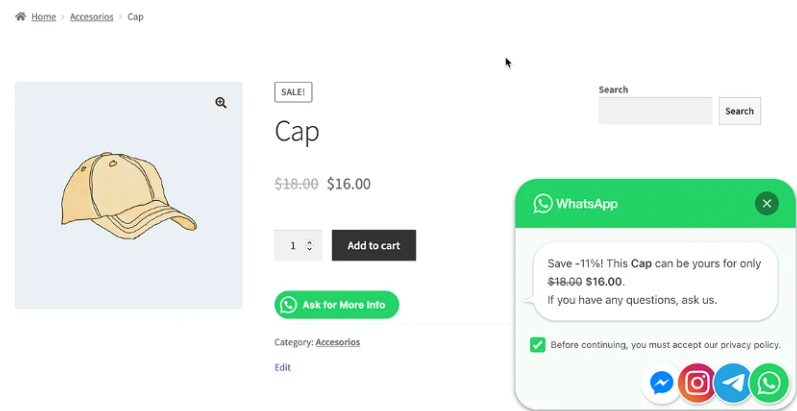Viewport: 797px width, 411px height.
Task: Go to Home breadcrumb link
Action: coord(43,17)
